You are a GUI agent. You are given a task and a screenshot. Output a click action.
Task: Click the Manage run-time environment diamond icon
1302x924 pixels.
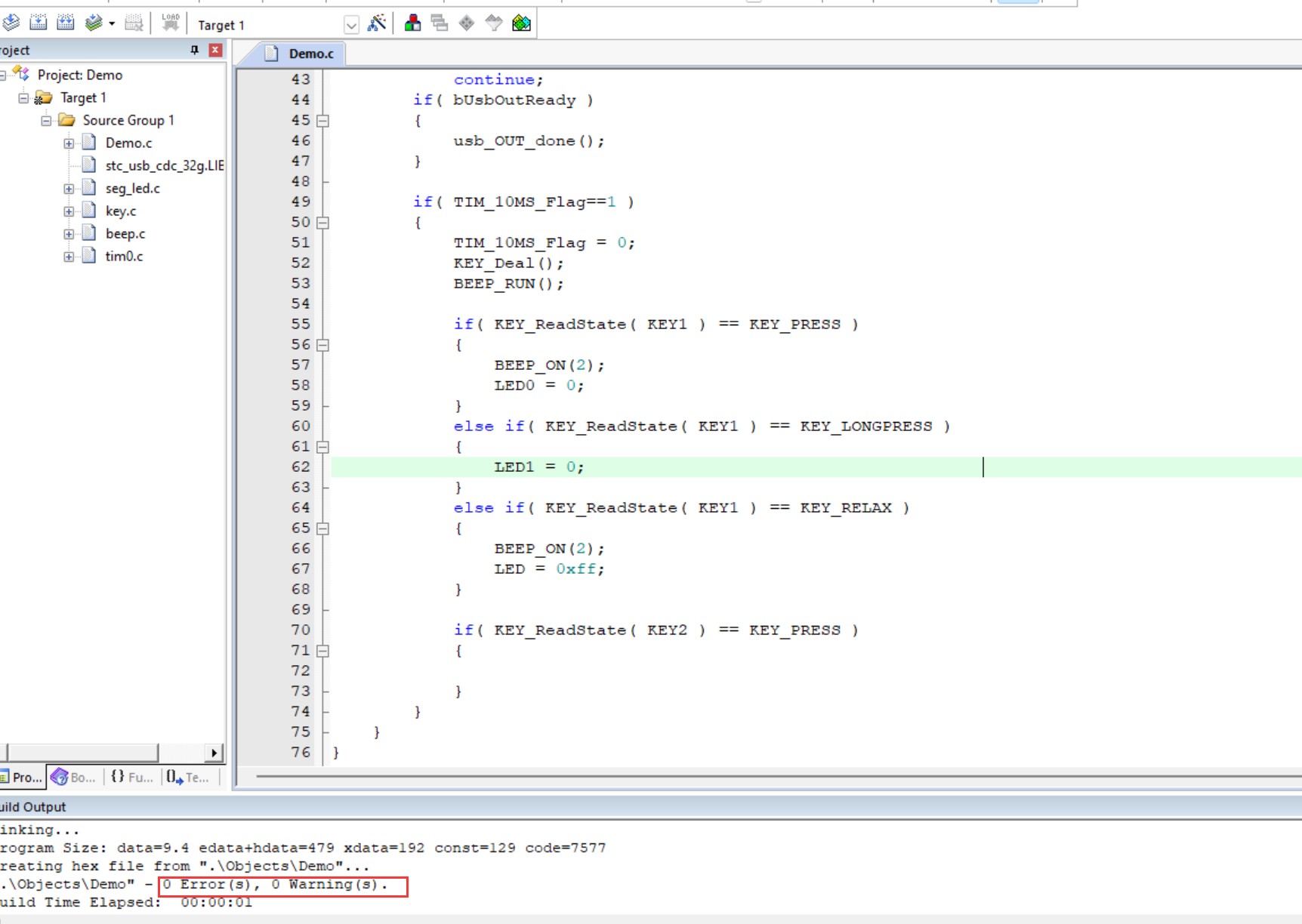point(467,23)
